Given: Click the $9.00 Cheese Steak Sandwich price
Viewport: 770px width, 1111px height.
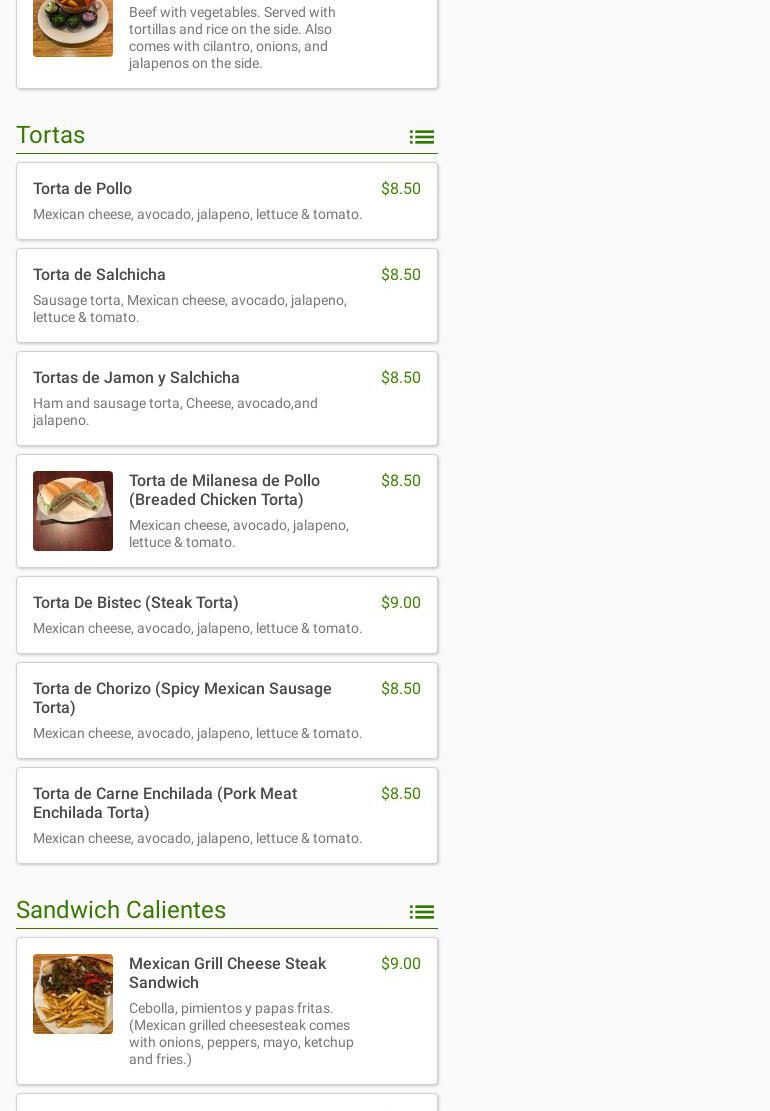Looking at the screenshot, I should click(400, 964).
